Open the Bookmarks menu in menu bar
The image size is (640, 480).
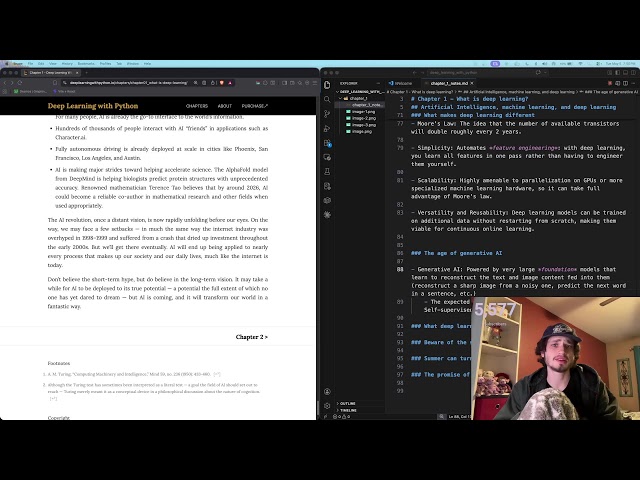(x=86, y=64)
